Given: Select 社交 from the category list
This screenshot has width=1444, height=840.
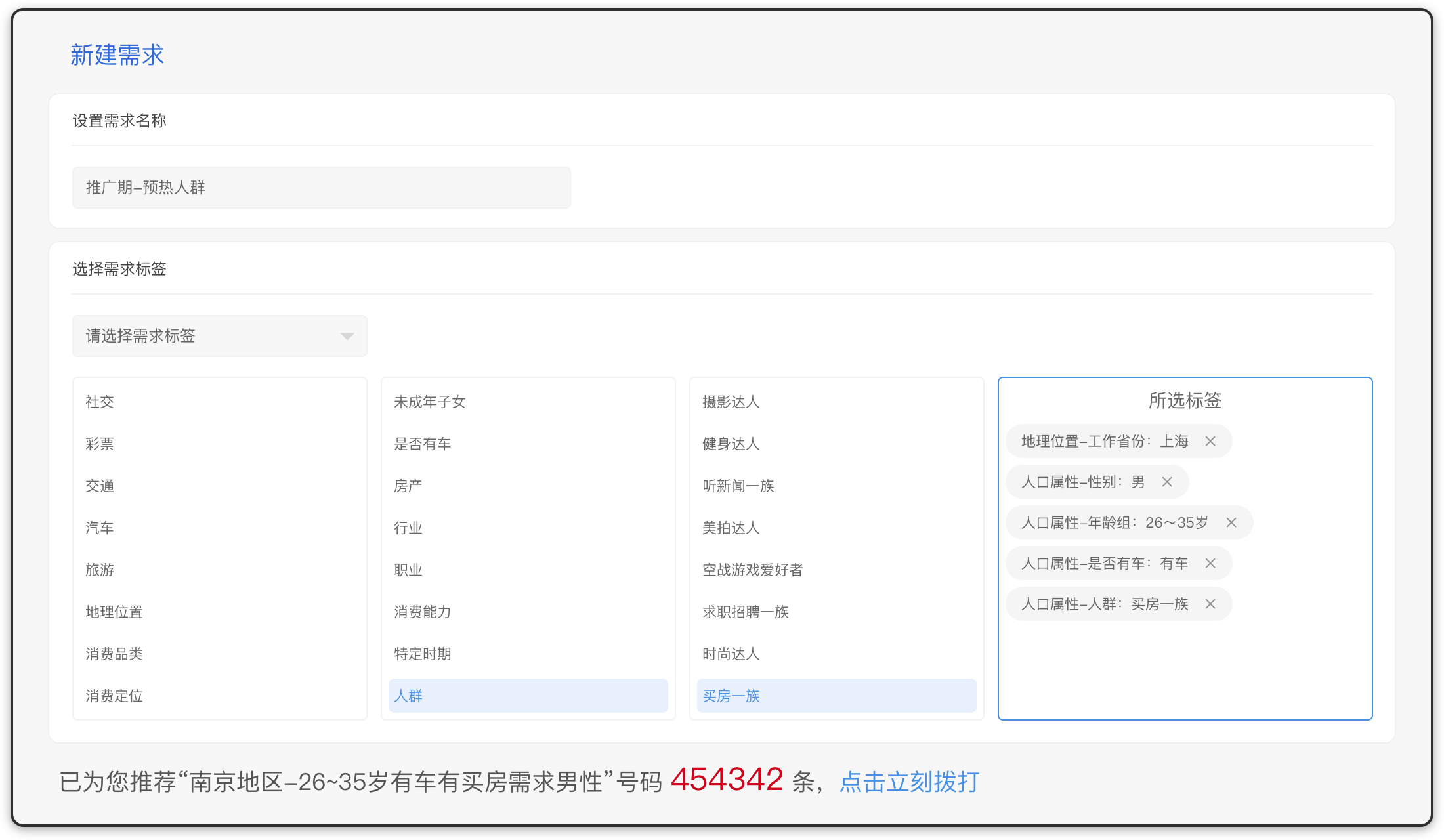Looking at the screenshot, I should coord(100,402).
